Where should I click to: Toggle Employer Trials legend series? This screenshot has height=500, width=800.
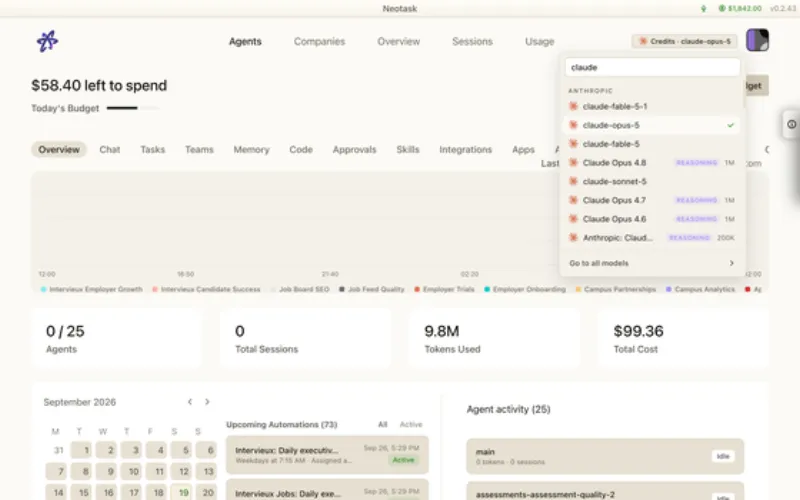pyautogui.click(x=444, y=289)
